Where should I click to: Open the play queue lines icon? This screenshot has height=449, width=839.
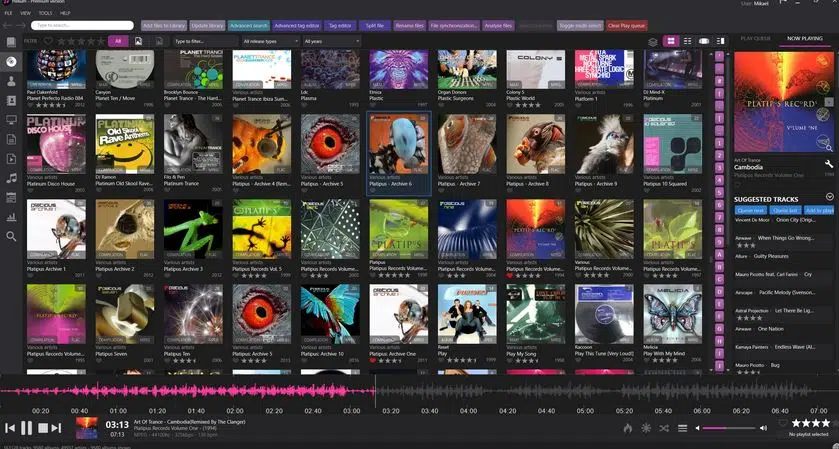click(682, 428)
